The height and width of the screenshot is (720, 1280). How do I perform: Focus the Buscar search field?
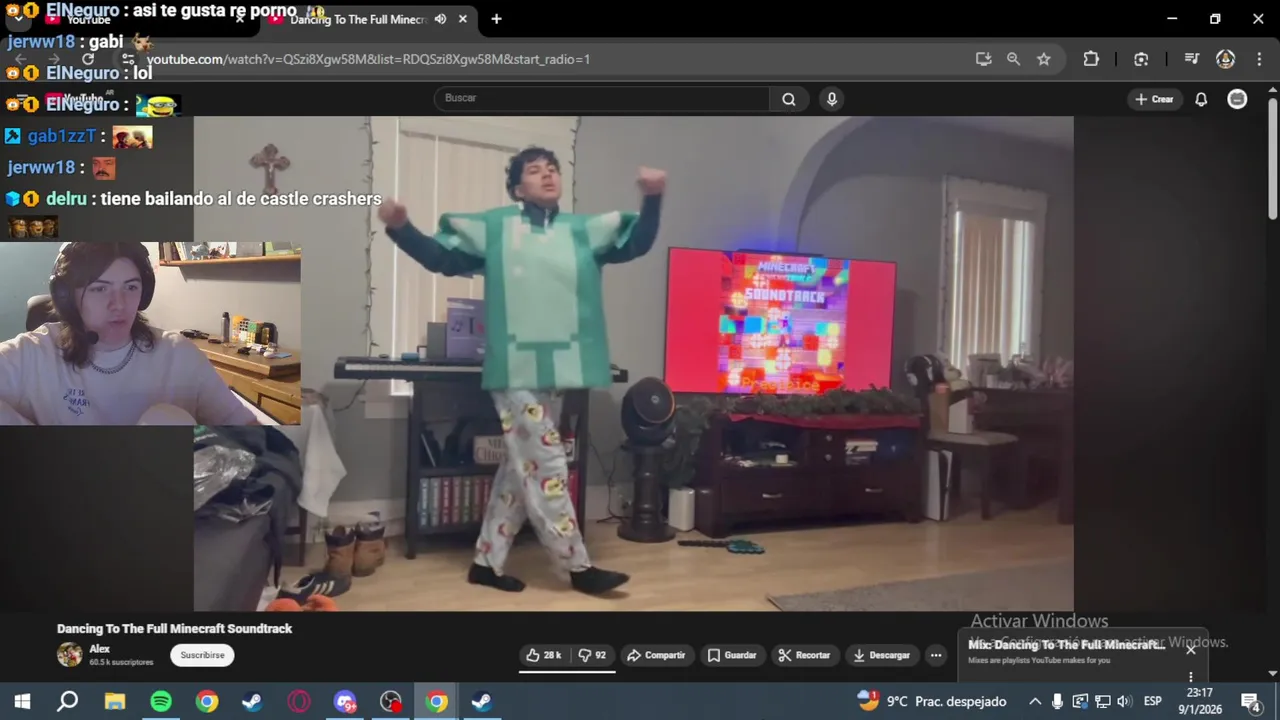coord(601,98)
